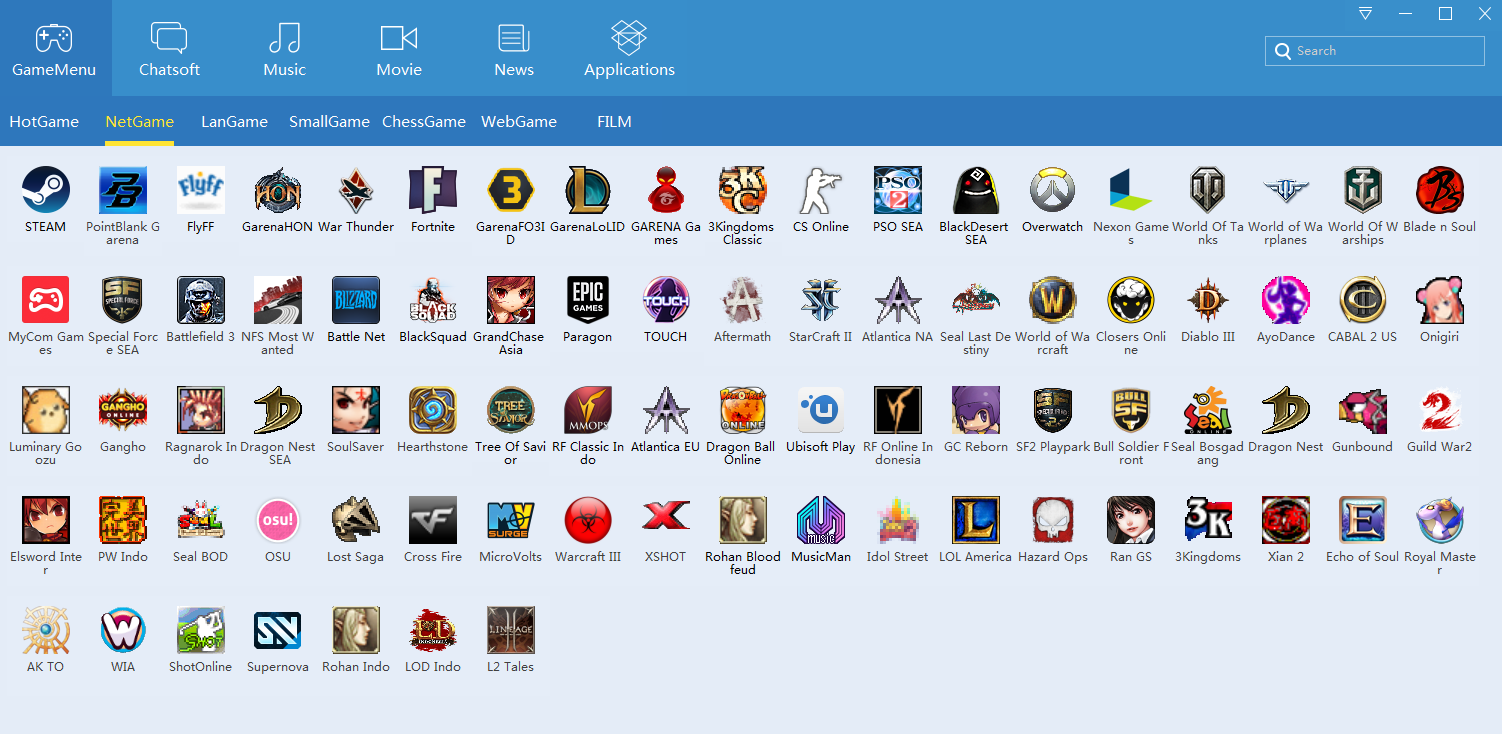Open Warcraft III icon
1502x734 pixels.
tap(588, 520)
